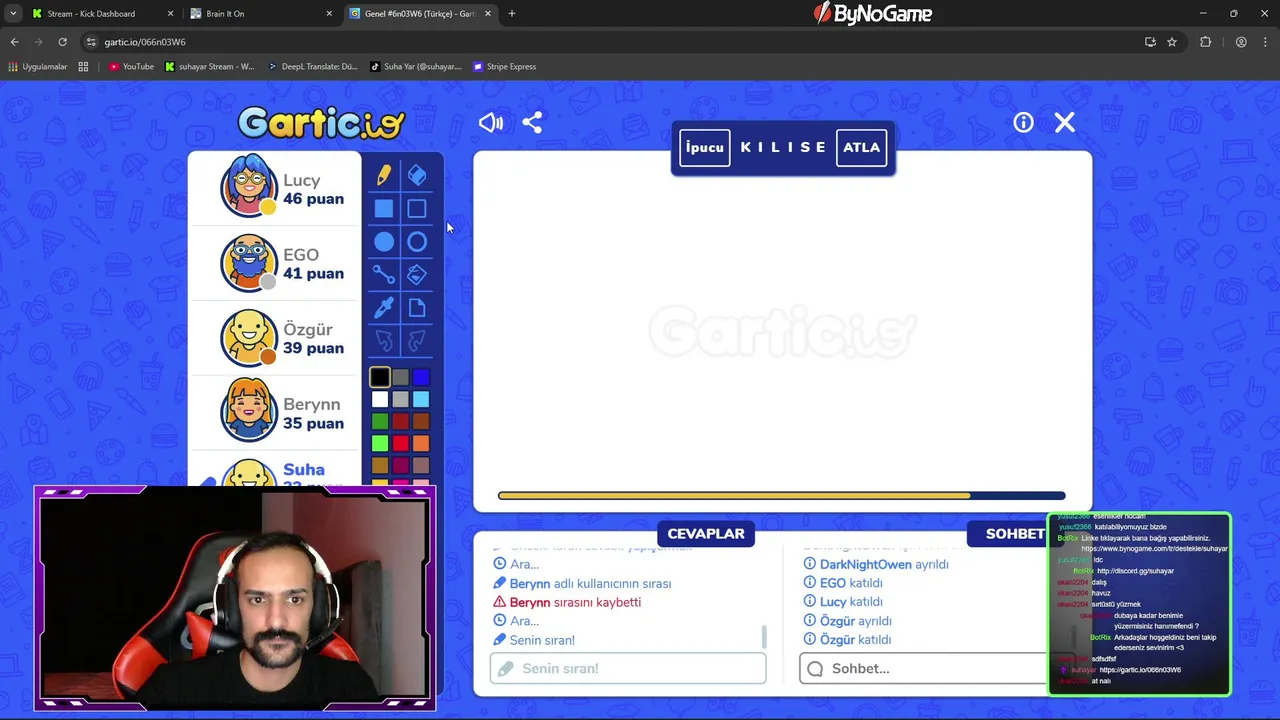This screenshot has height=720, width=1280.
Task: Select the straight line tool
Action: point(384,274)
